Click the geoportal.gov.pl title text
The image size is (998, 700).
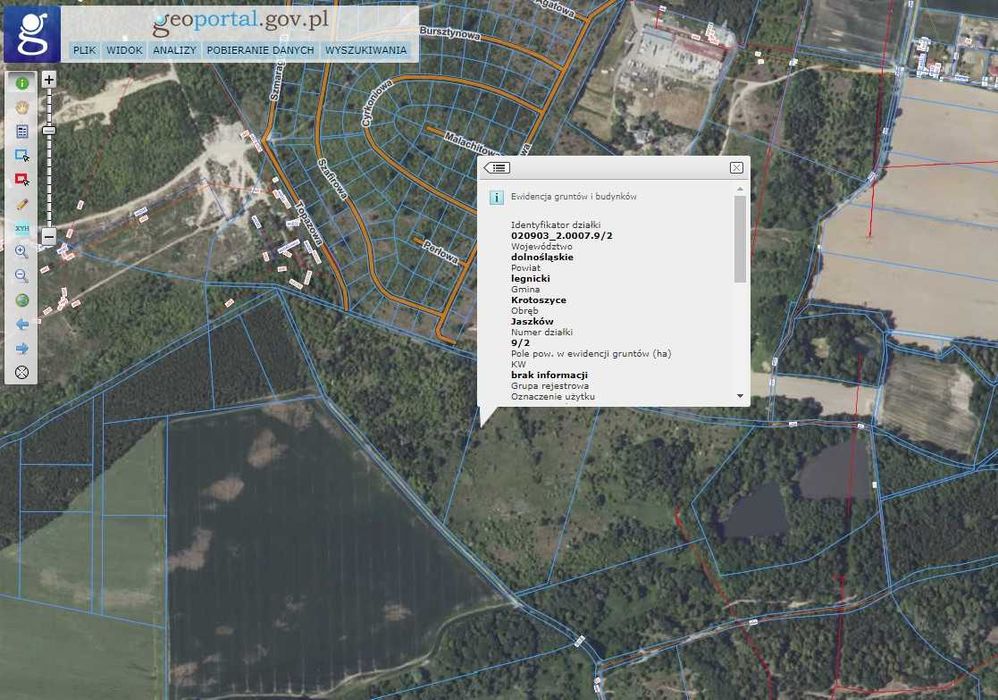pos(241,22)
